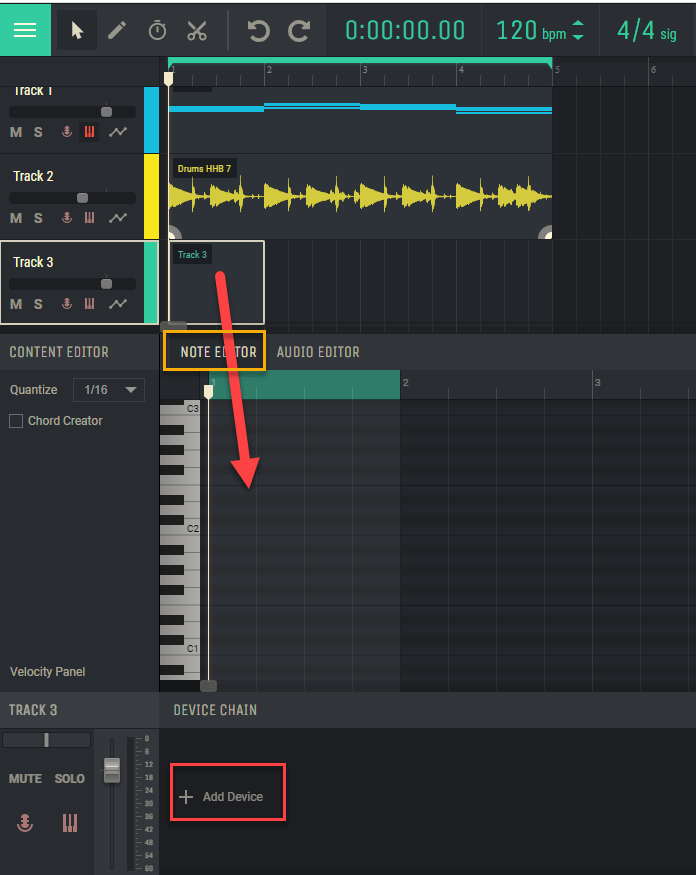The width and height of the screenshot is (696, 875).
Task: Solo Track 2 with its S button
Action: click(38, 218)
